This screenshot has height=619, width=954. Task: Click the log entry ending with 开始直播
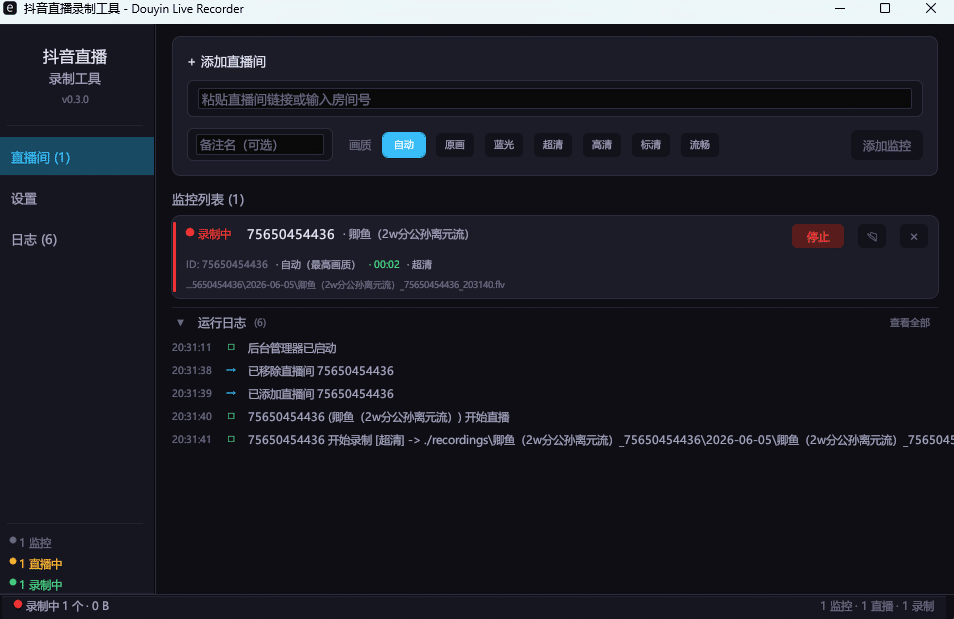[x=378, y=417]
